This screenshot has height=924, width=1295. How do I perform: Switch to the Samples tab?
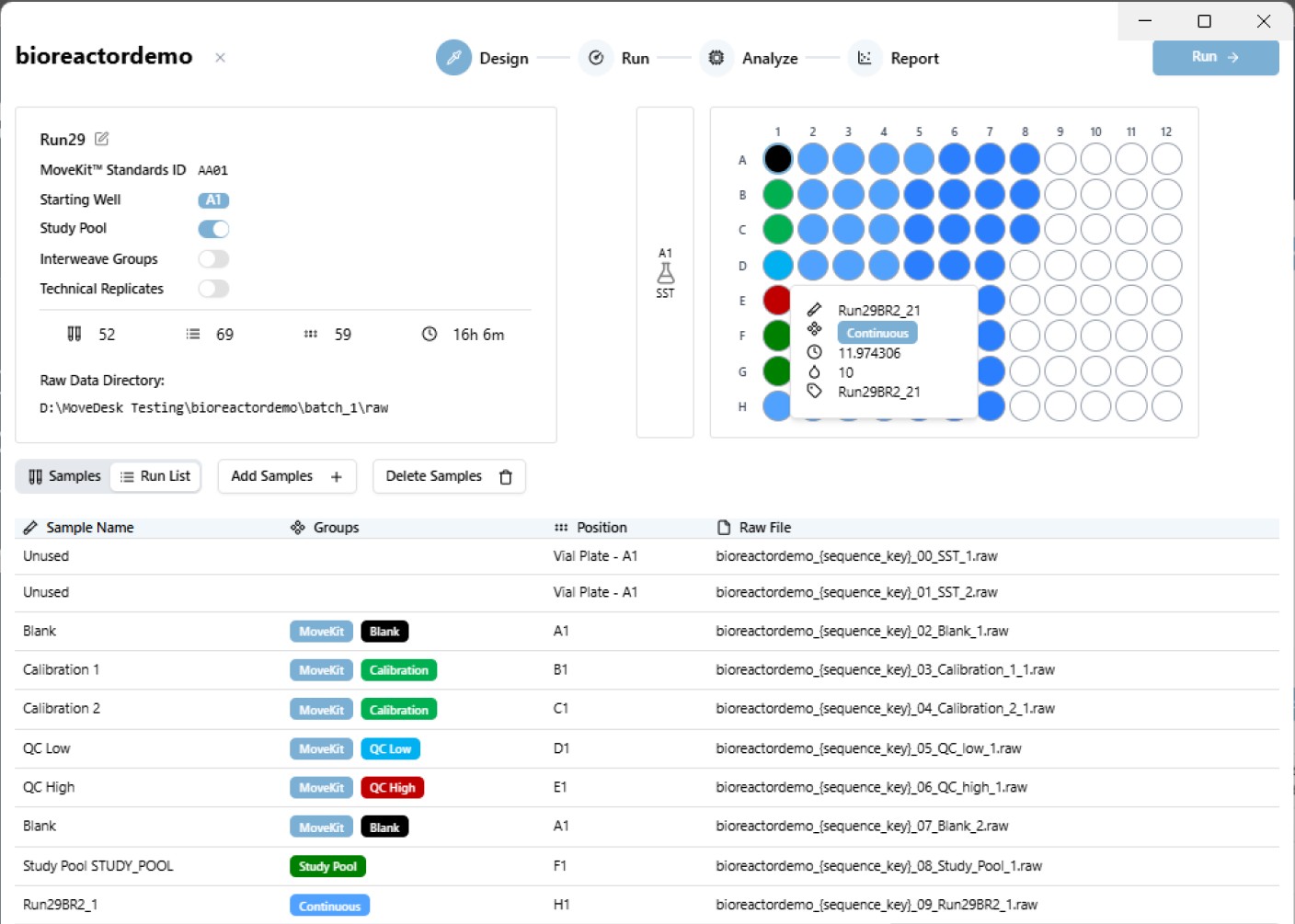[x=64, y=476]
